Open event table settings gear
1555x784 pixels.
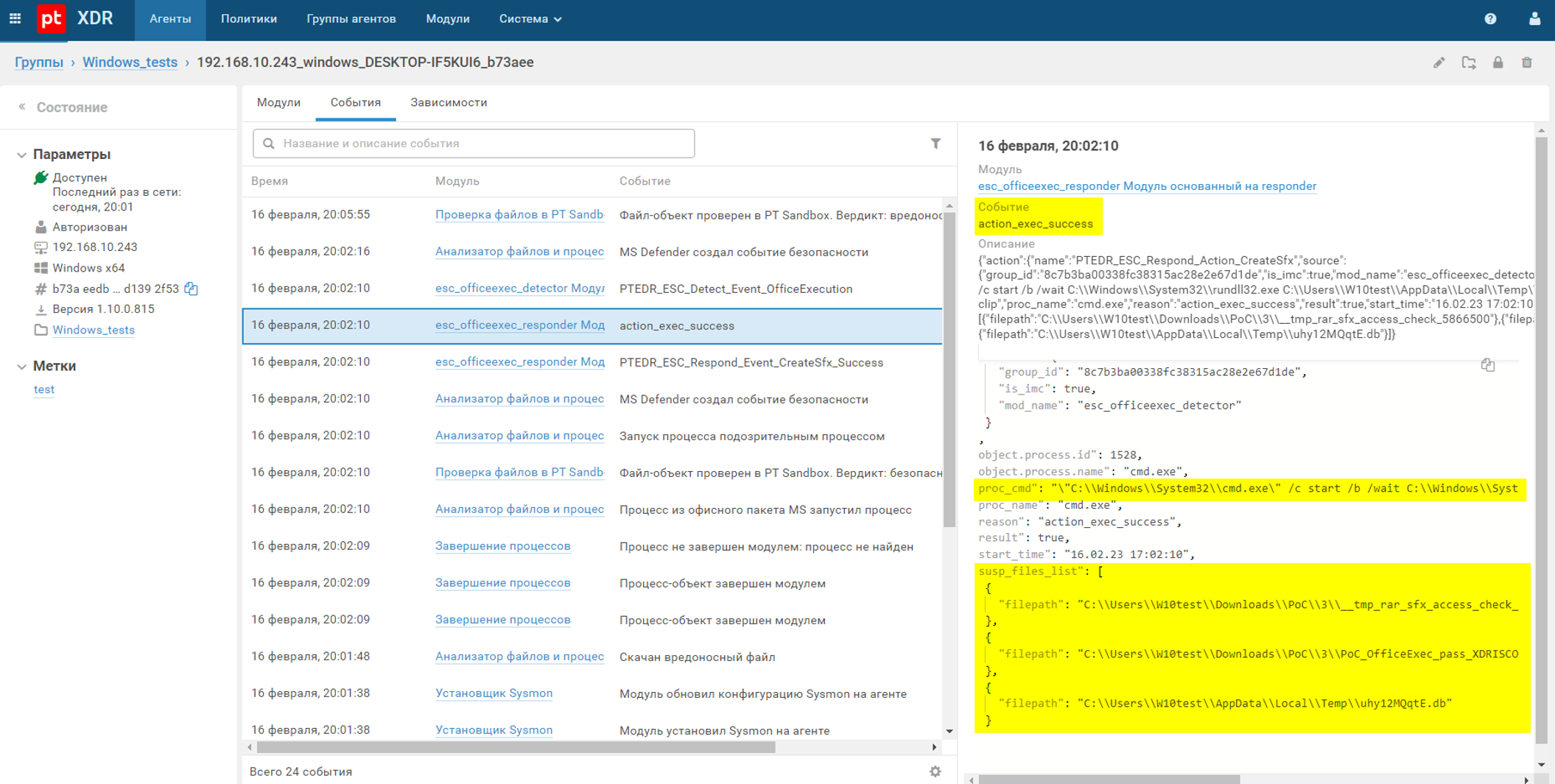(936, 771)
